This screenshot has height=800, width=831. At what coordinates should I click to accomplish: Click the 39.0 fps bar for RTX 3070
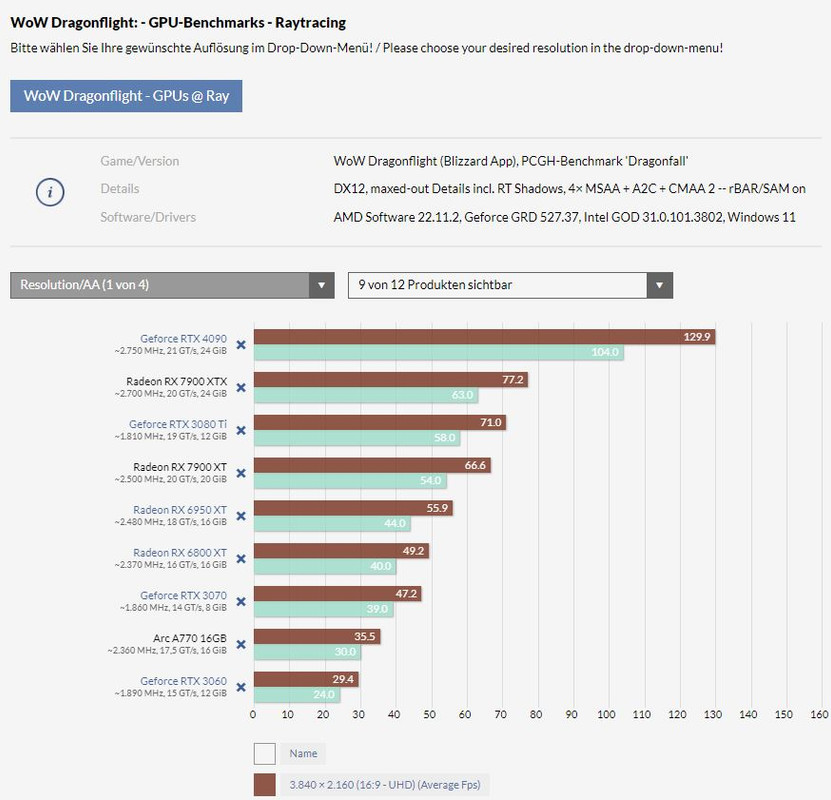(x=323, y=609)
